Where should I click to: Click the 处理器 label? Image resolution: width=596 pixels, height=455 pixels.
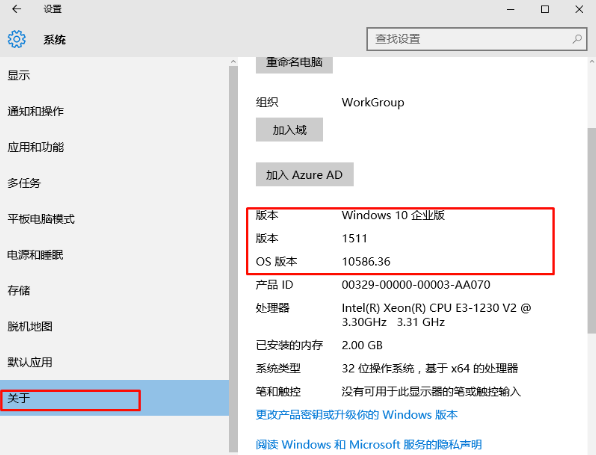click(x=273, y=308)
